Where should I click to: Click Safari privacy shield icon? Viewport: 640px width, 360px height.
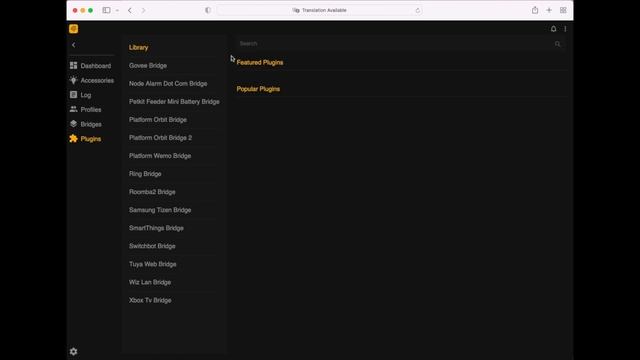tap(208, 10)
